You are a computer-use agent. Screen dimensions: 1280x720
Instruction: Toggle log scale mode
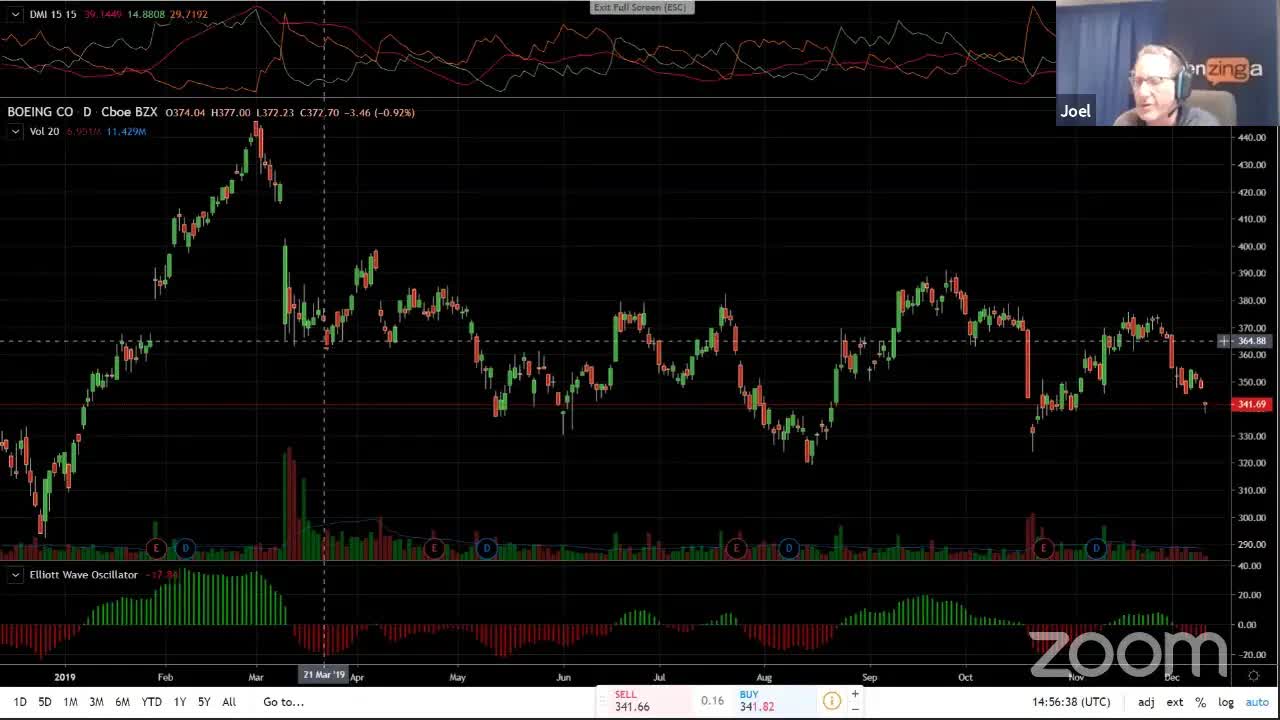(1225, 702)
